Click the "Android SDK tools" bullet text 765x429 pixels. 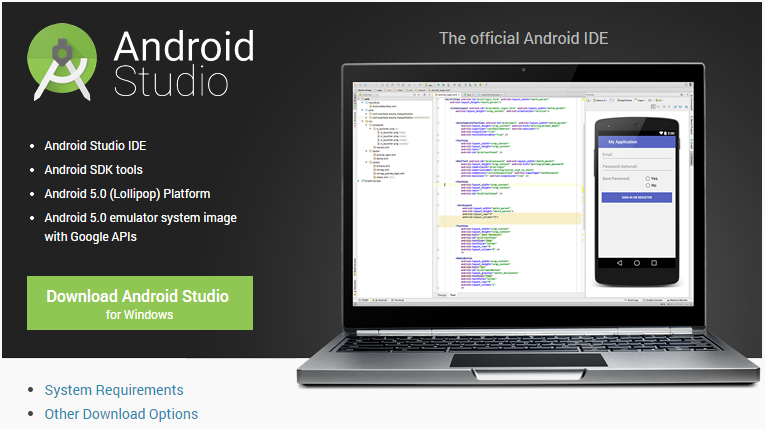click(x=94, y=170)
